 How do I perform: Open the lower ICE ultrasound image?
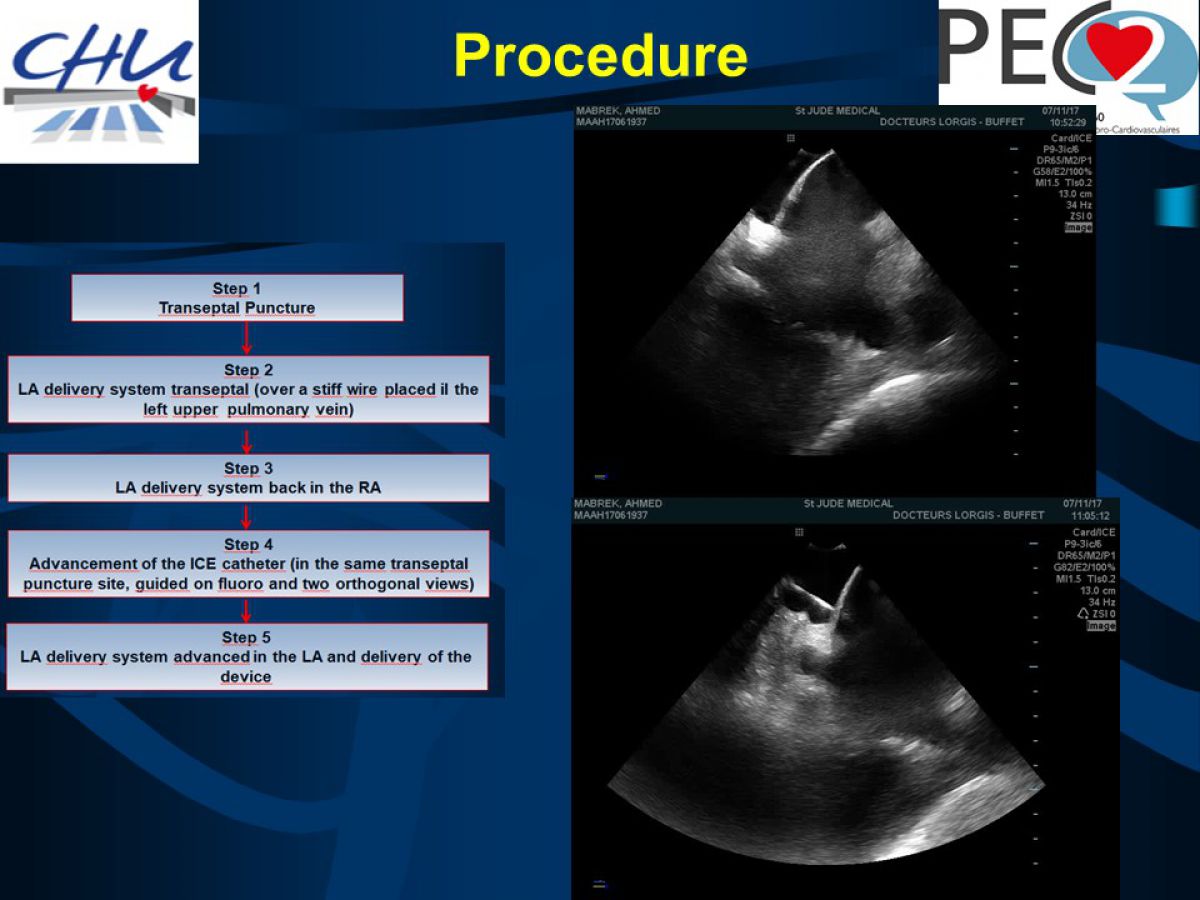click(x=846, y=698)
